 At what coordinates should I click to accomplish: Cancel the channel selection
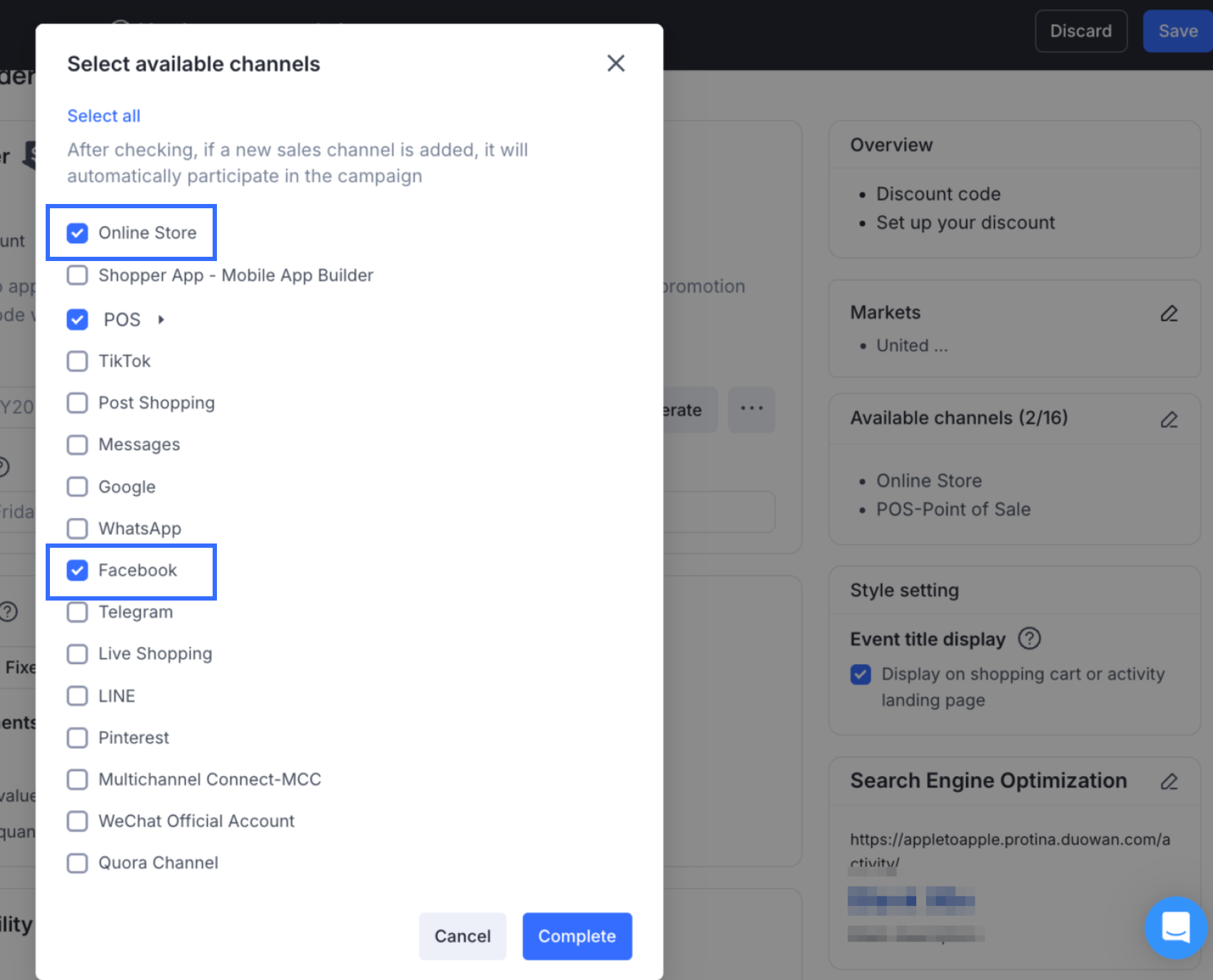(x=462, y=936)
